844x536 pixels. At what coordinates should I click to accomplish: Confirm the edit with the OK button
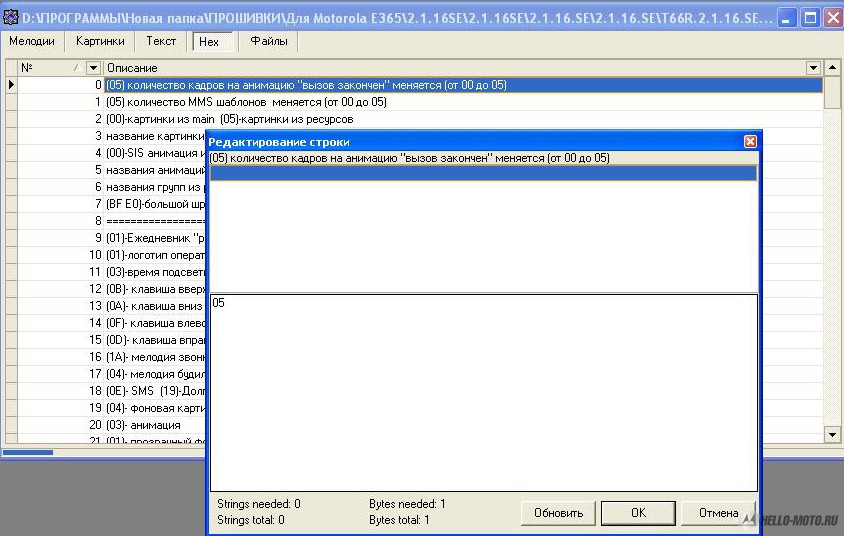pyautogui.click(x=638, y=513)
